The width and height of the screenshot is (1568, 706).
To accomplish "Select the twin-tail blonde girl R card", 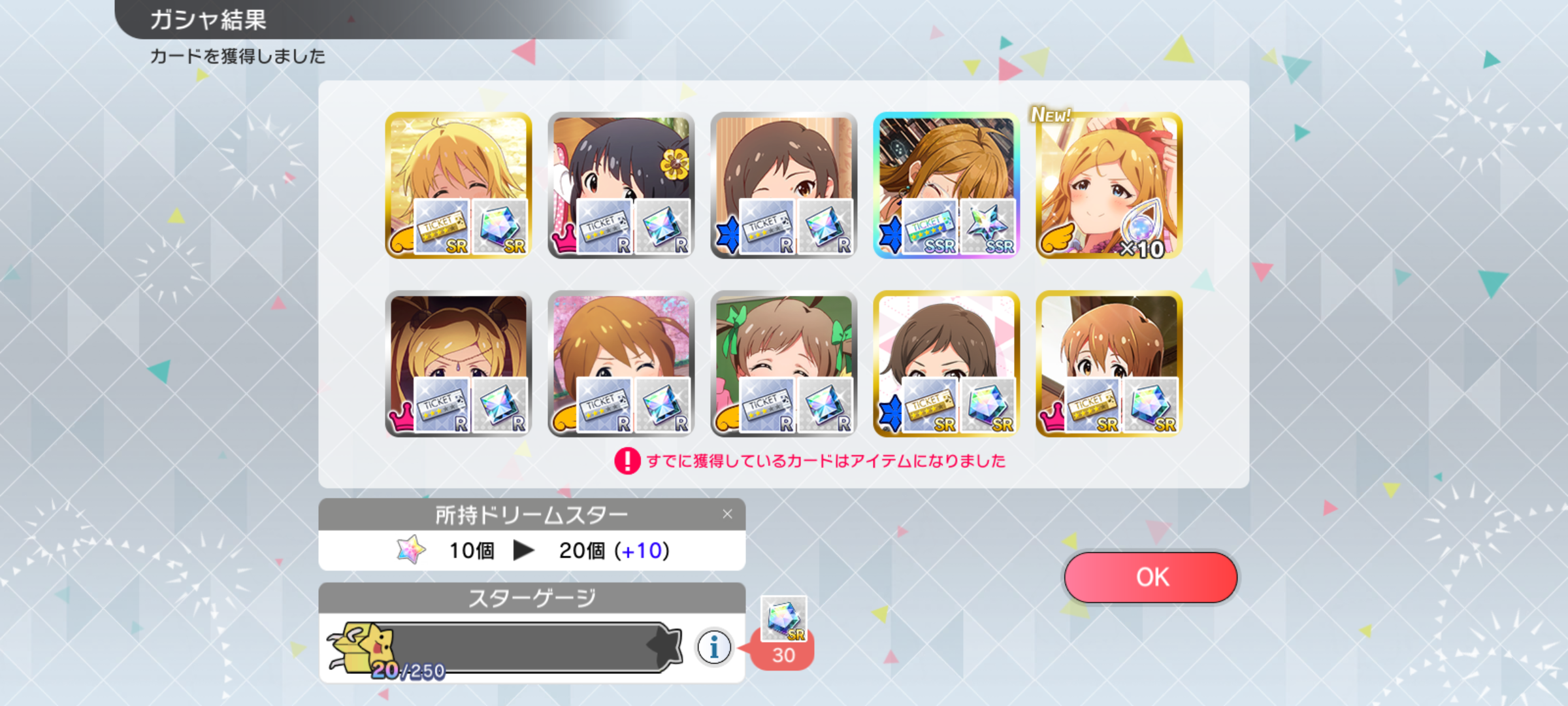I will [x=458, y=363].
